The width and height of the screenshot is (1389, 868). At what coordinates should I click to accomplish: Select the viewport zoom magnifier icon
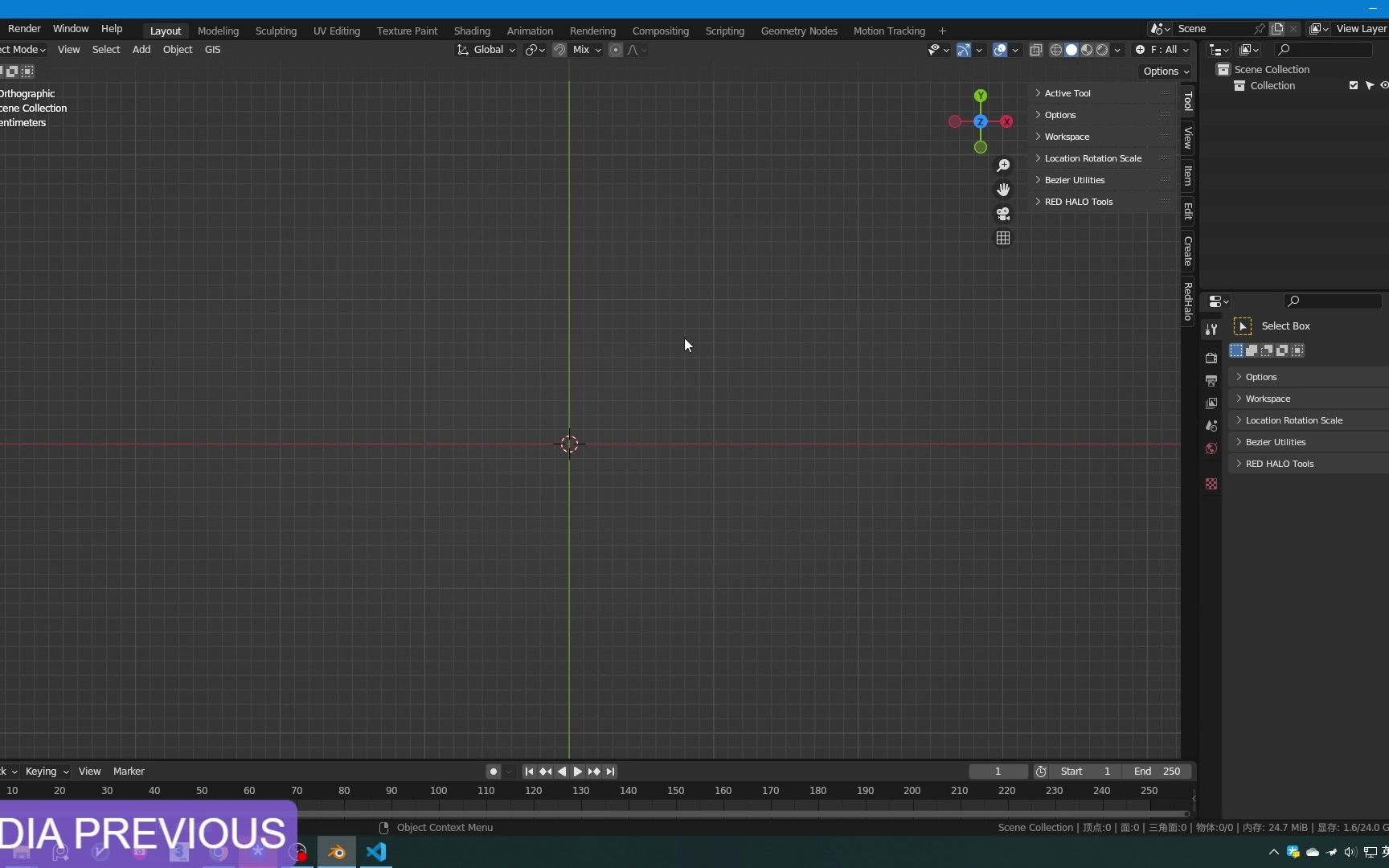click(1003, 166)
